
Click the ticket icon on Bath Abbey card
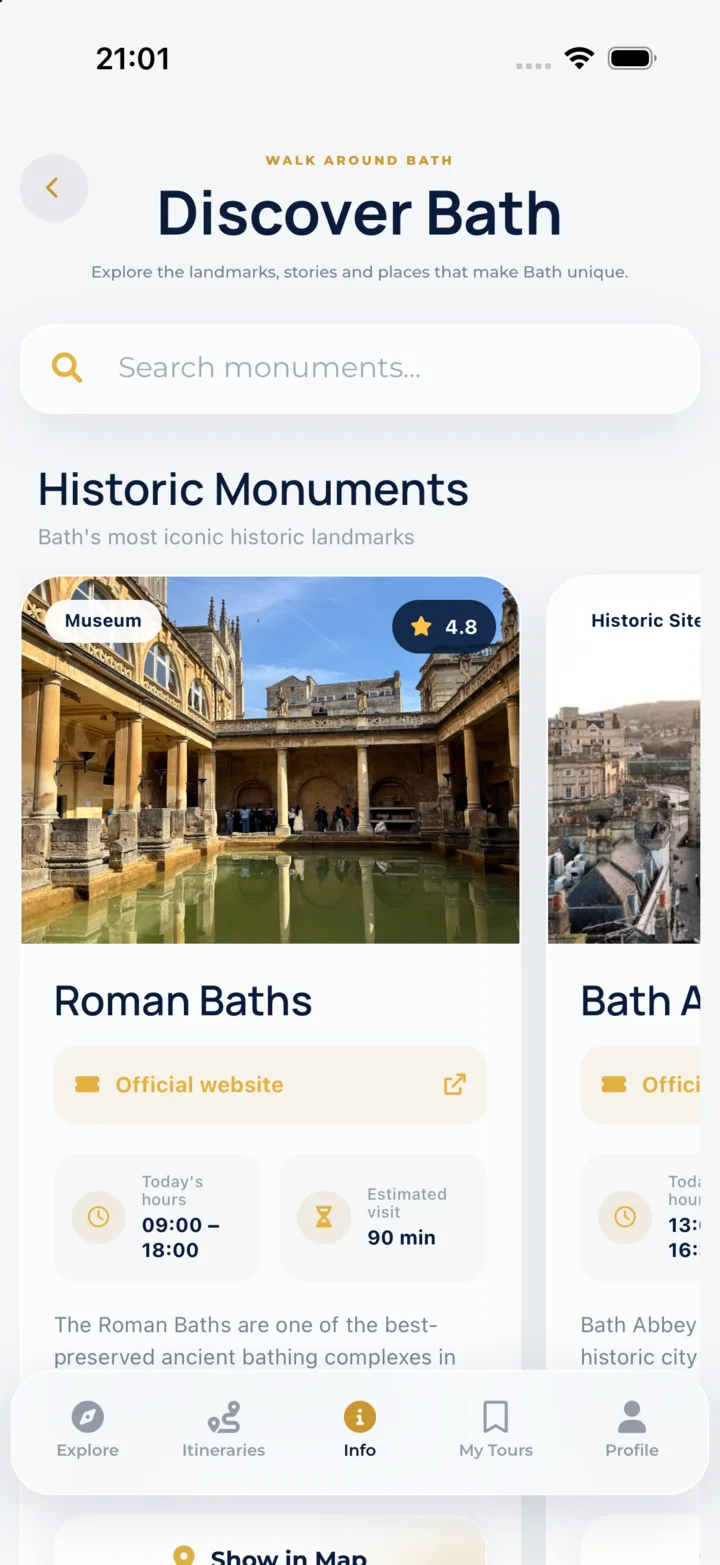(x=614, y=1085)
